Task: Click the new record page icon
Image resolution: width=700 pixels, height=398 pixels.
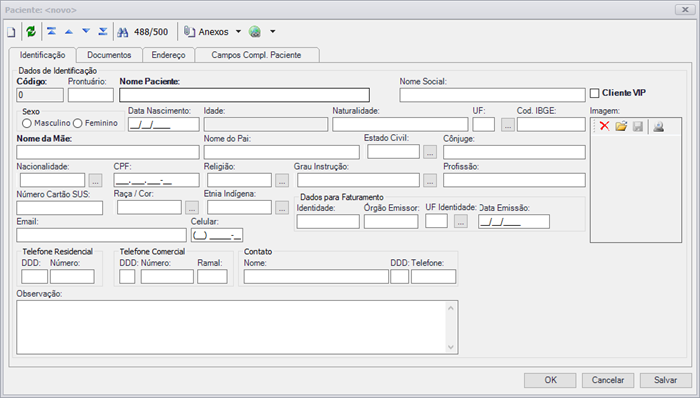Action: [11, 32]
